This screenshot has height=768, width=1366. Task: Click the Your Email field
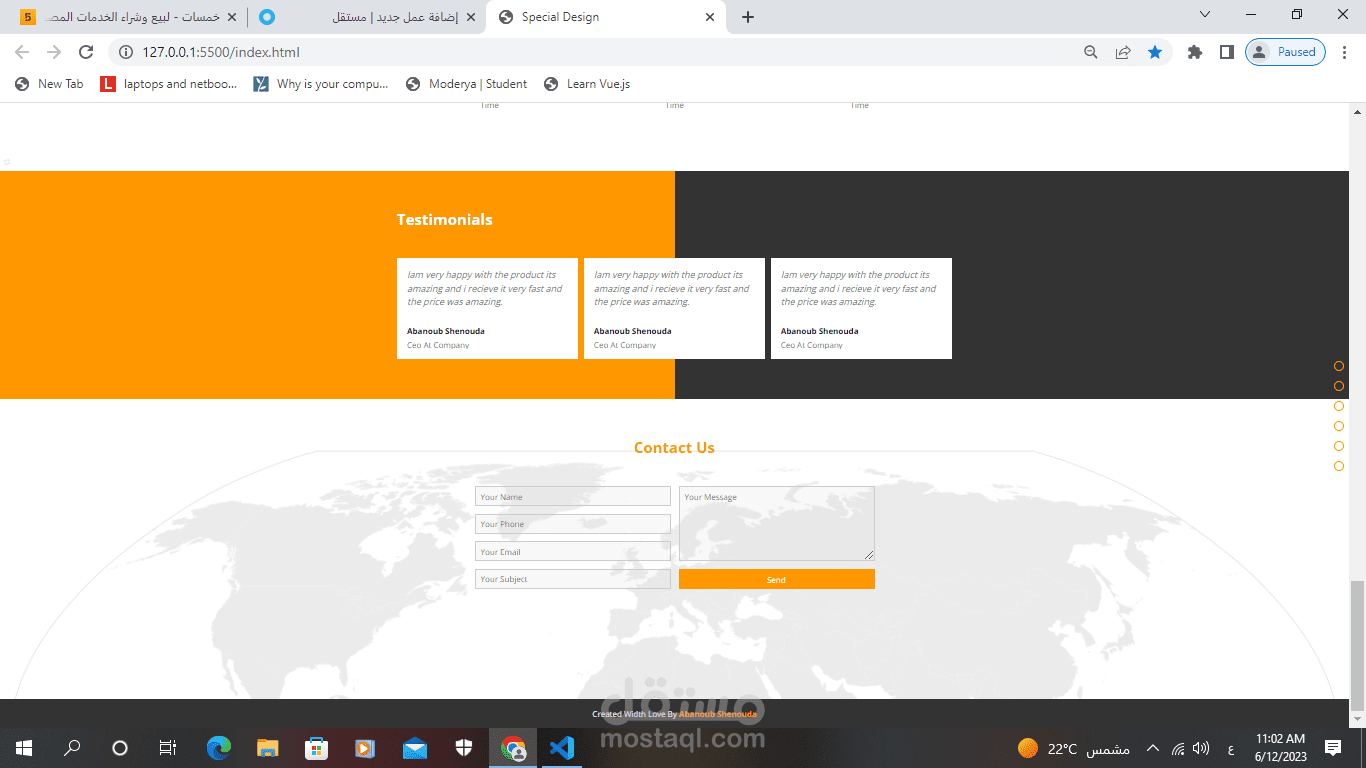[573, 551]
